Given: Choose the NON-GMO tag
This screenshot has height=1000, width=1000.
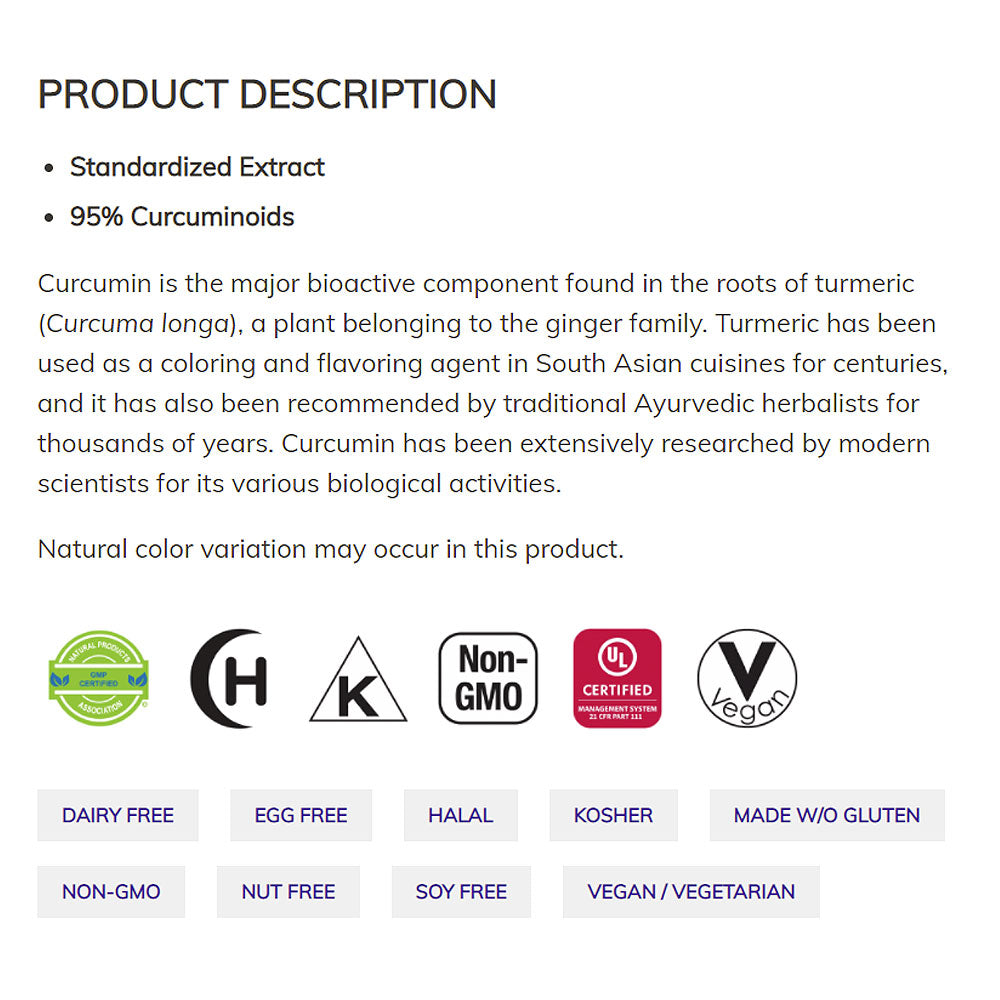Looking at the screenshot, I should 111,891.
